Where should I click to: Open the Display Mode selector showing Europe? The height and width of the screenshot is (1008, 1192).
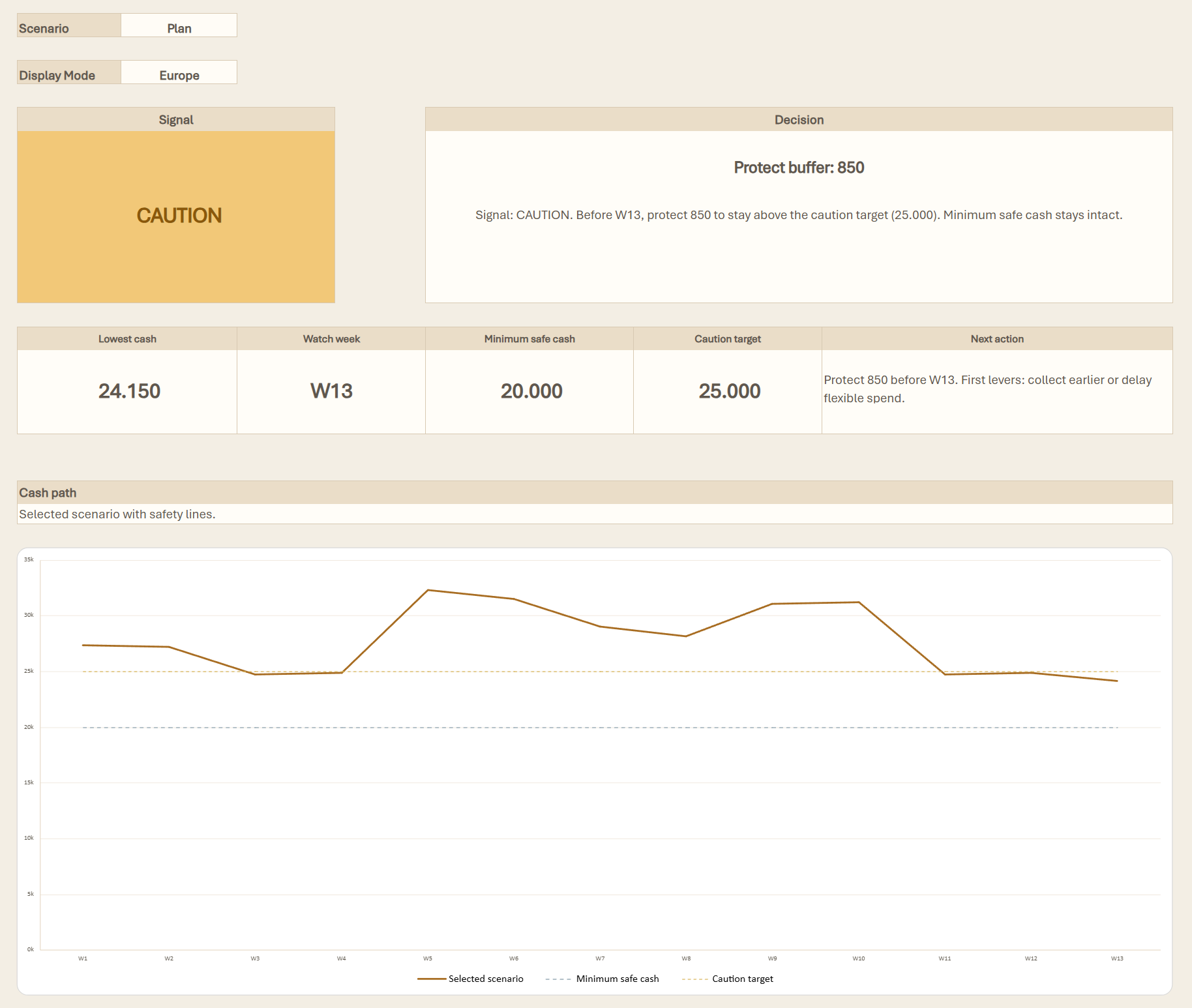point(179,72)
